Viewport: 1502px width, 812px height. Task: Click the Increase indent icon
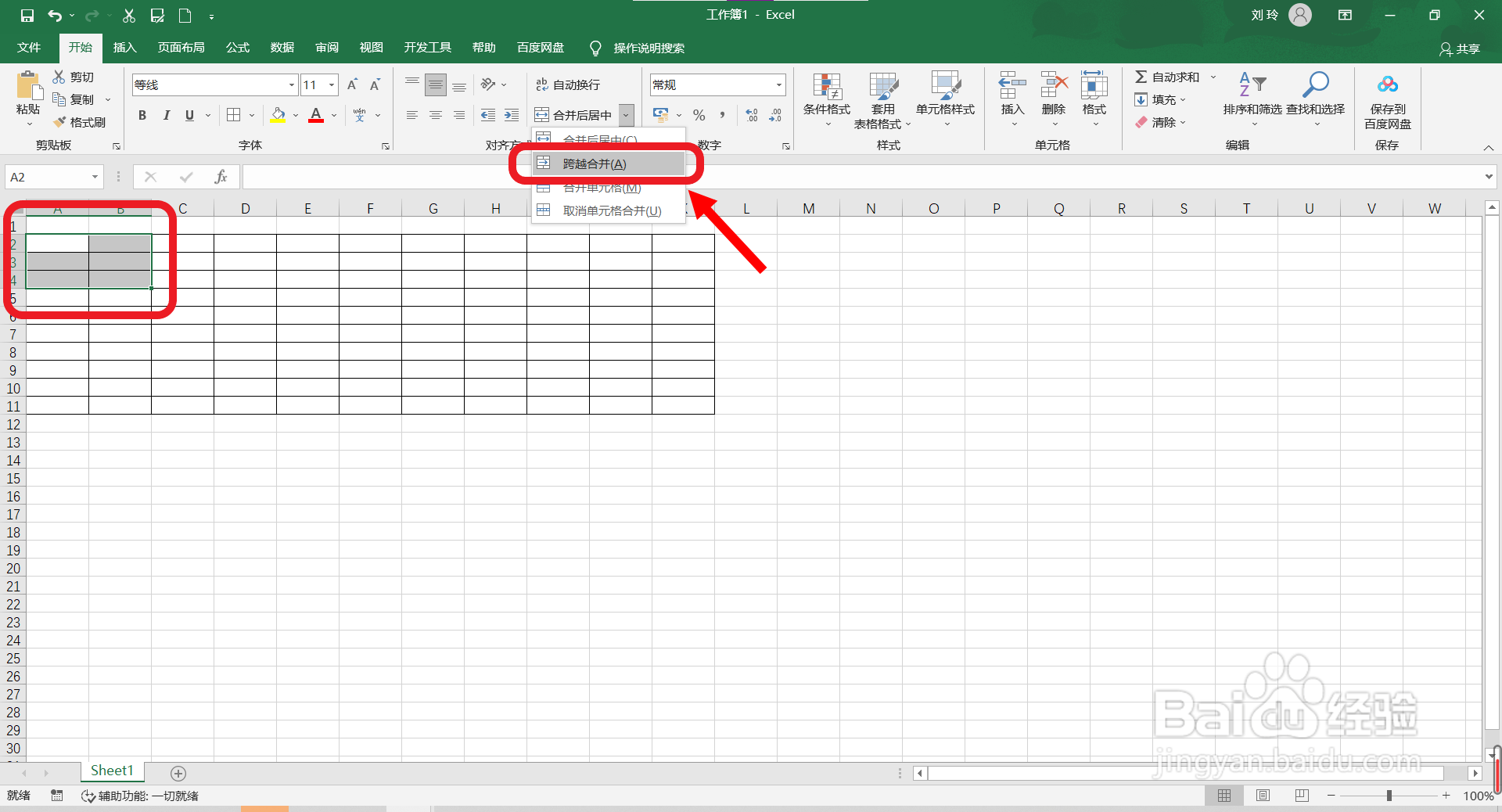[512, 115]
